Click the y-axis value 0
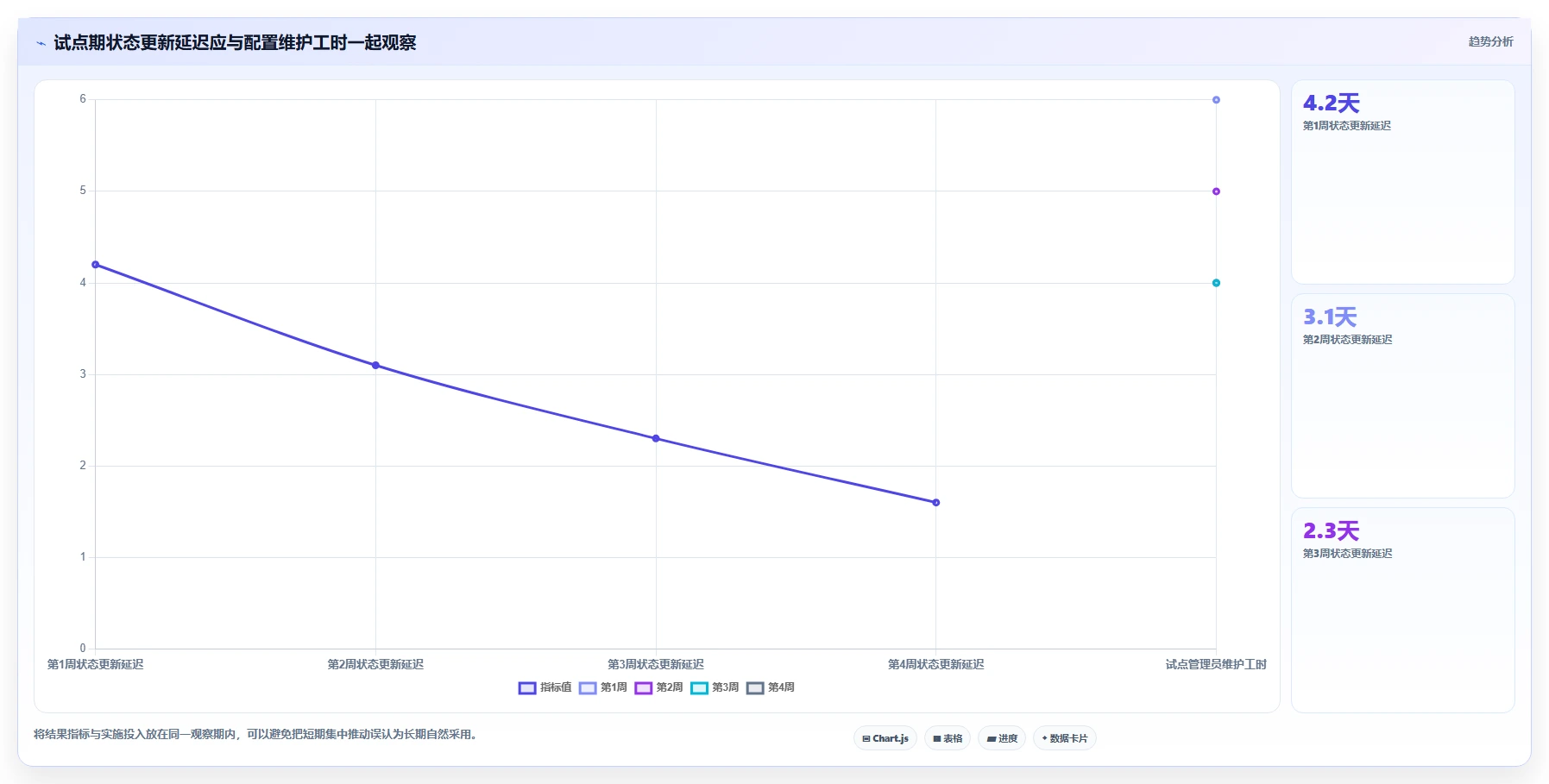Viewport: 1549px width, 784px height. click(x=83, y=649)
